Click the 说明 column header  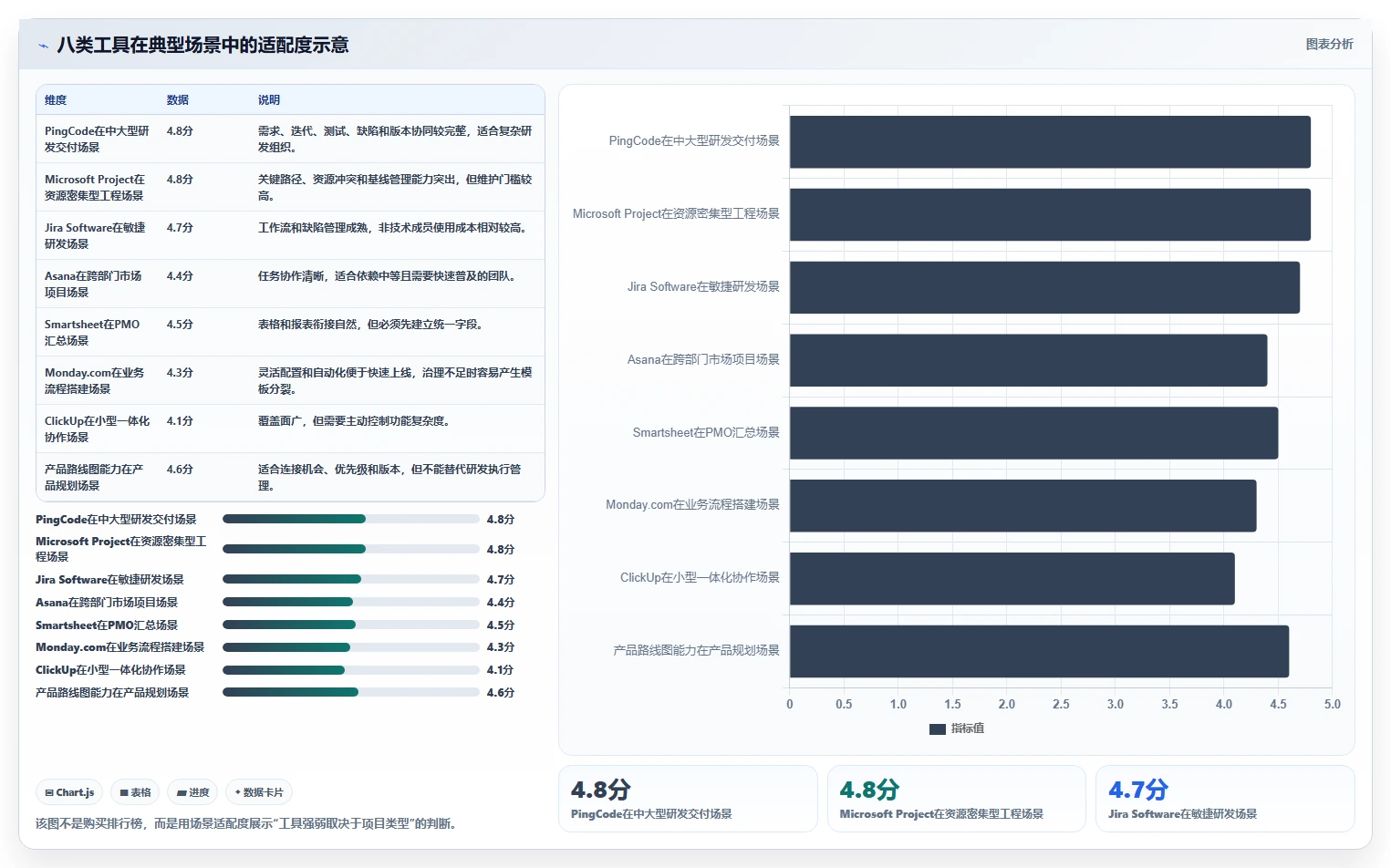[269, 100]
